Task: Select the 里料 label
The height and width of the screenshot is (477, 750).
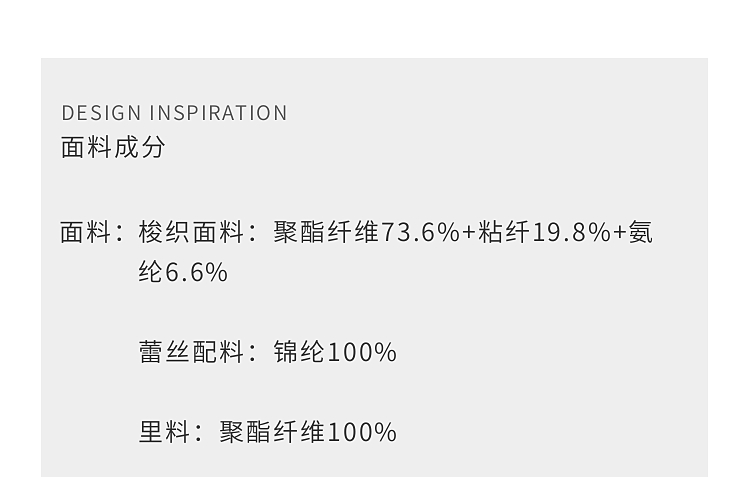Action: [165, 432]
